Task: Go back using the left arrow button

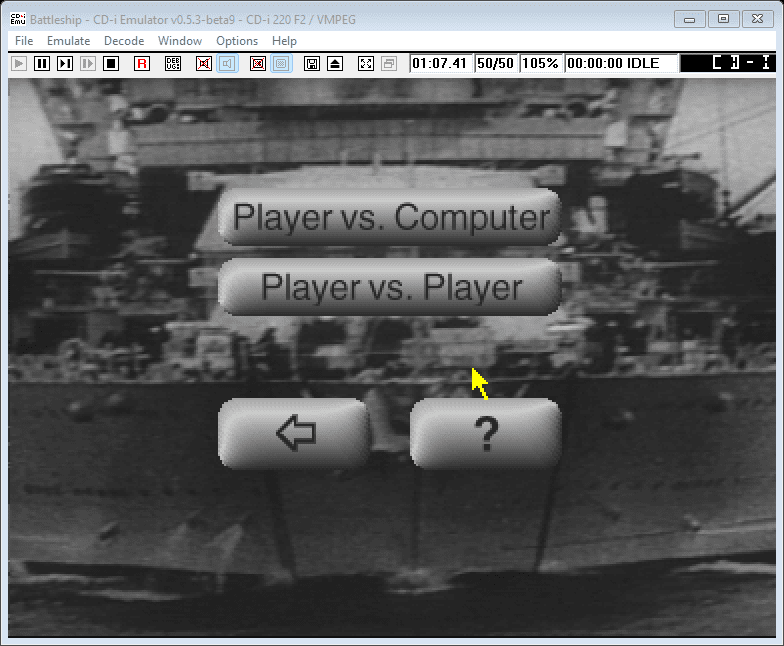Action: 294,433
